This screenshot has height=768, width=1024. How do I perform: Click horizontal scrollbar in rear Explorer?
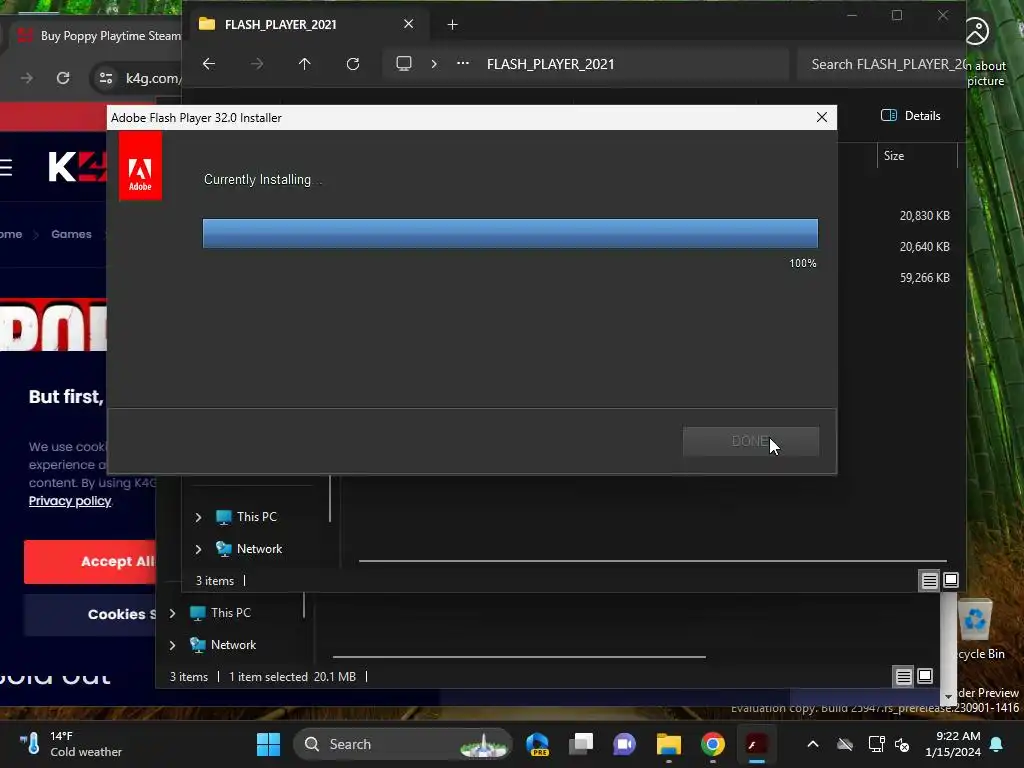(519, 656)
